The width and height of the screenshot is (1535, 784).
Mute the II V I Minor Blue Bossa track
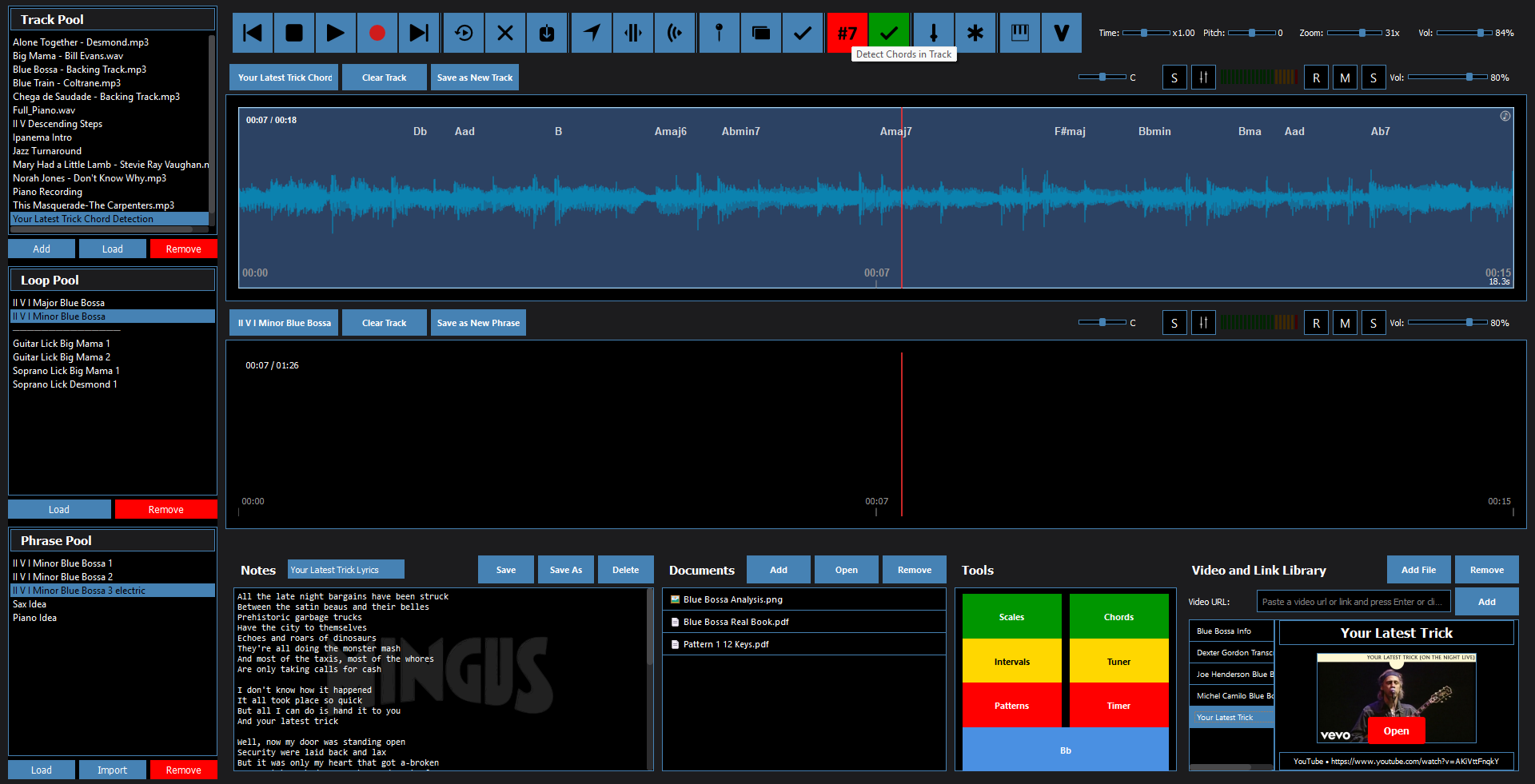click(1345, 323)
